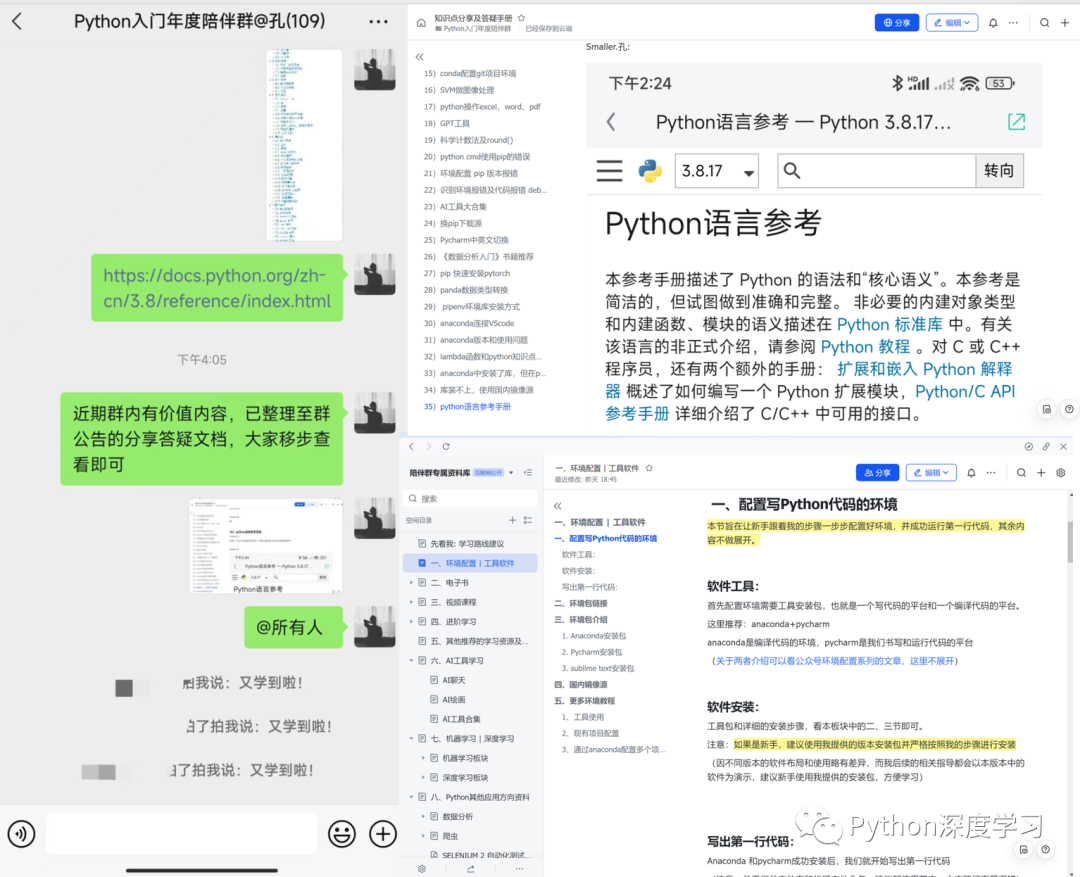The width and height of the screenshot is (1080, 877).
Task: Collapse the 七、机器学习 | 深度学习 node
Action: pyautogui.click(x=412, y=739)
